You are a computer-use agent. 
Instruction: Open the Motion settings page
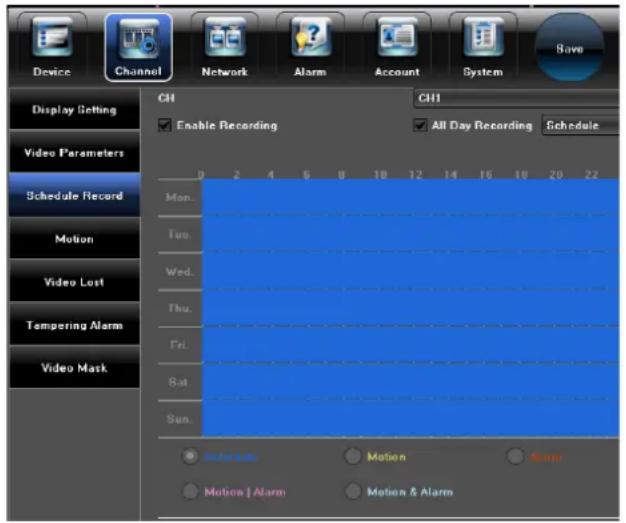pos(75,239)
